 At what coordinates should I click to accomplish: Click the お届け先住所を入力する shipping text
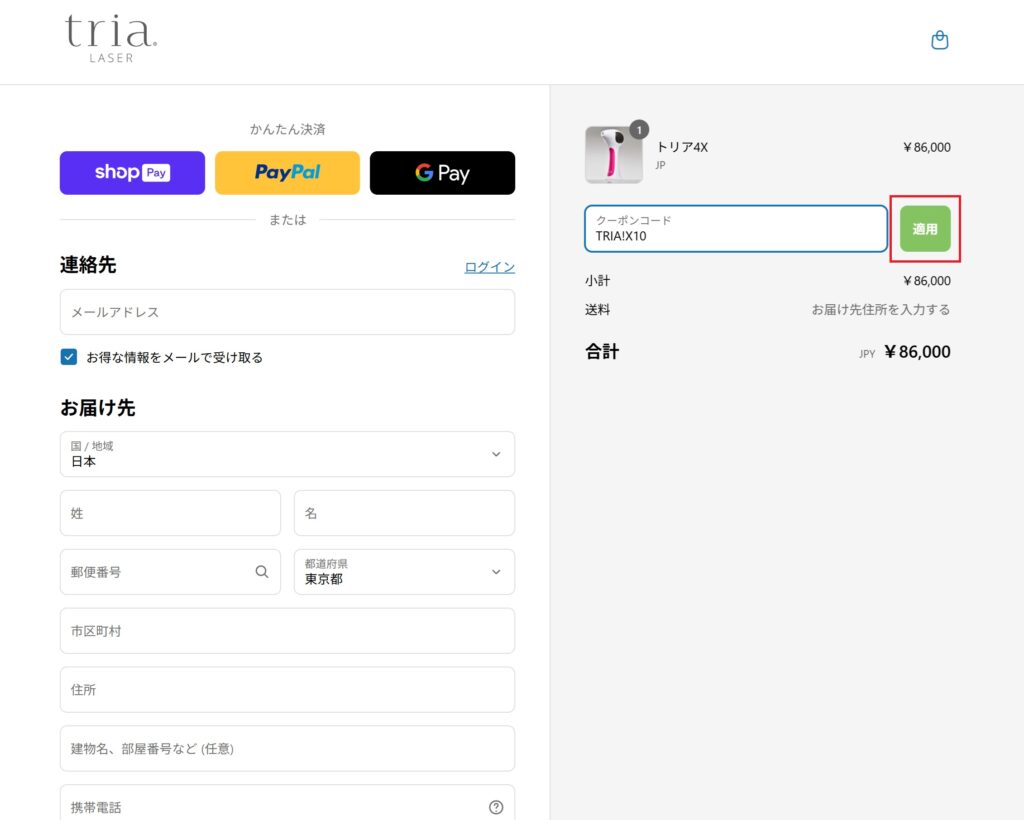pyautogui.click(x=880, y=309)
